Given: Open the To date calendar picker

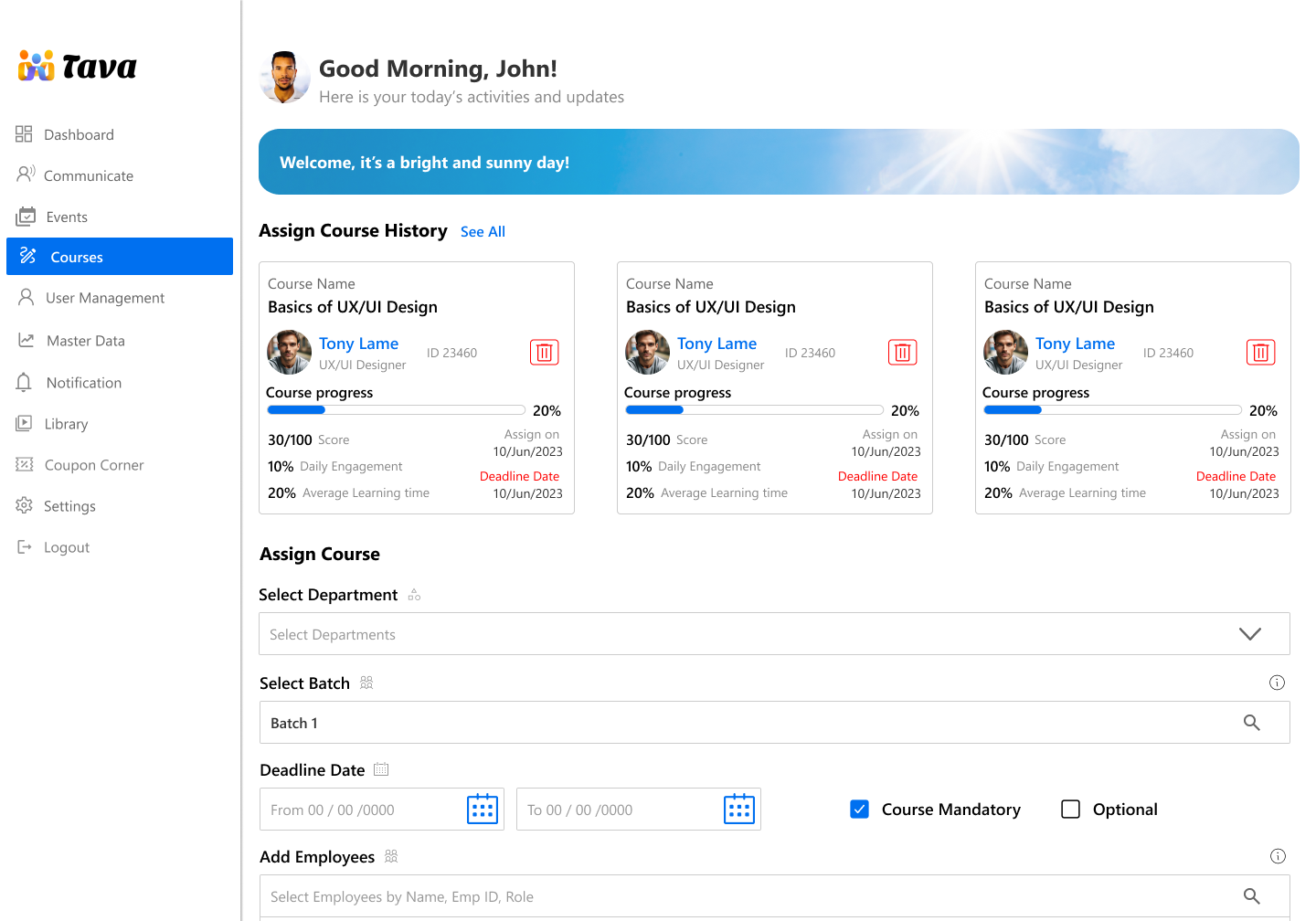Looking at the screenshot, I should [738, 810].
